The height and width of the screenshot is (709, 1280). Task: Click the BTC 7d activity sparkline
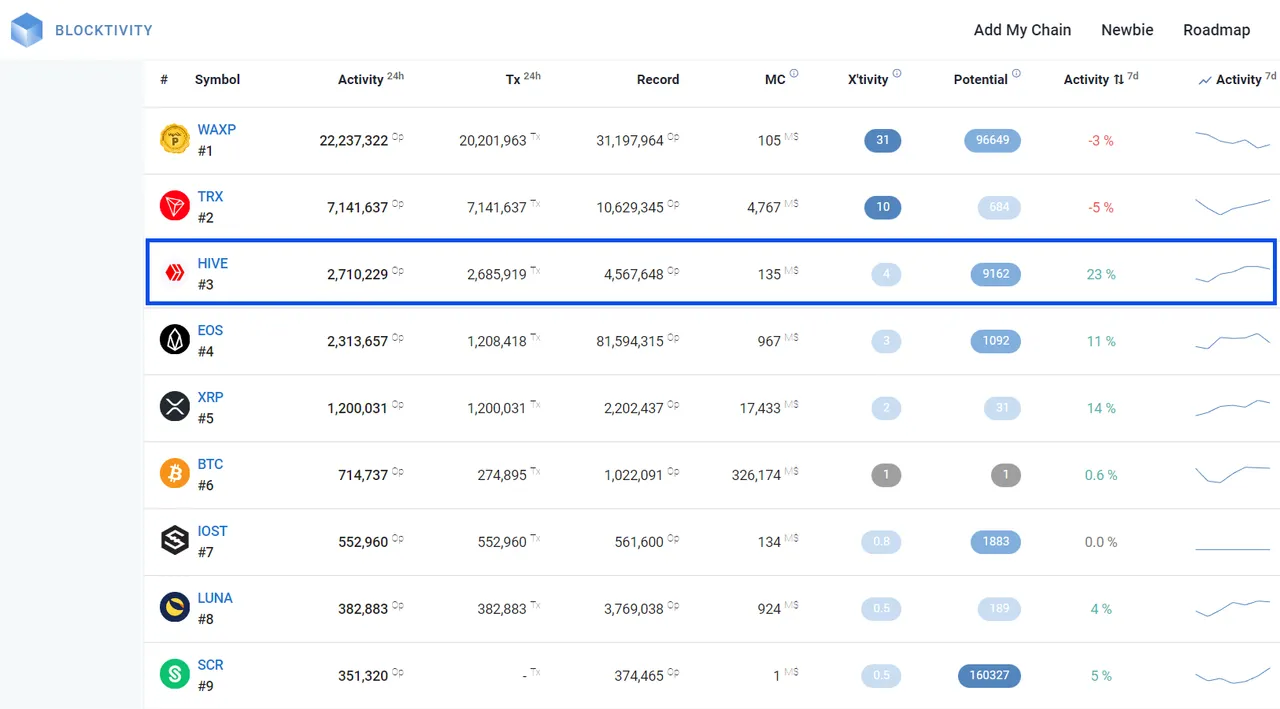click(1232, 474)
